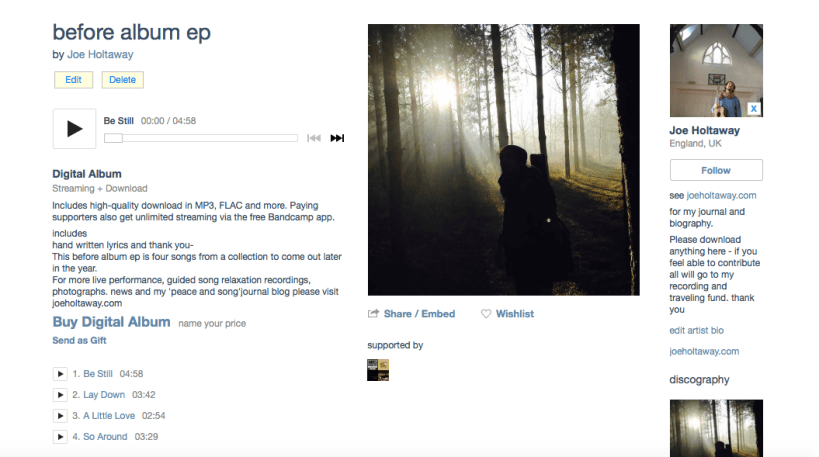Play track 3 A Little Love
The width and height of the screenshot is (819, 457).
(60, 416)
